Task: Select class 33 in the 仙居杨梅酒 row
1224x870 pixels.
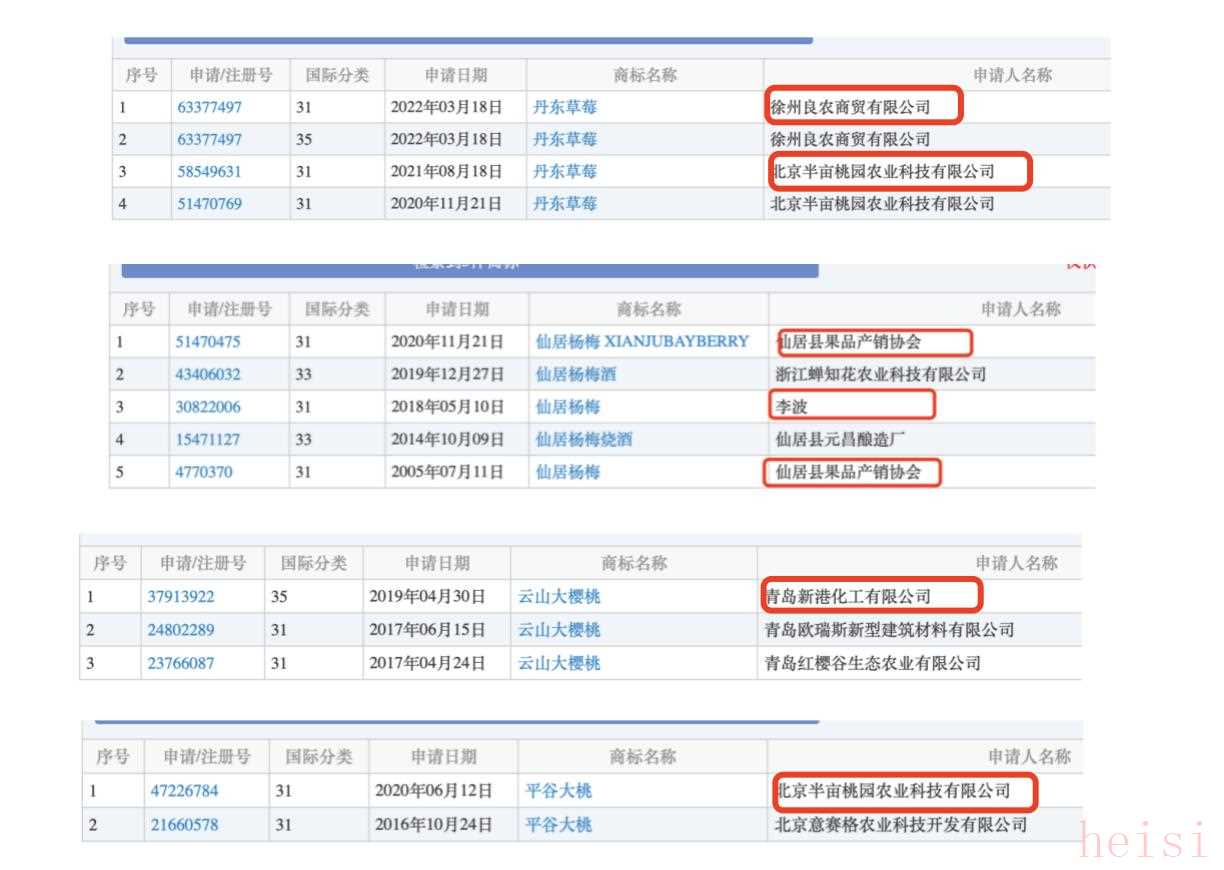Action: (304, 374)
